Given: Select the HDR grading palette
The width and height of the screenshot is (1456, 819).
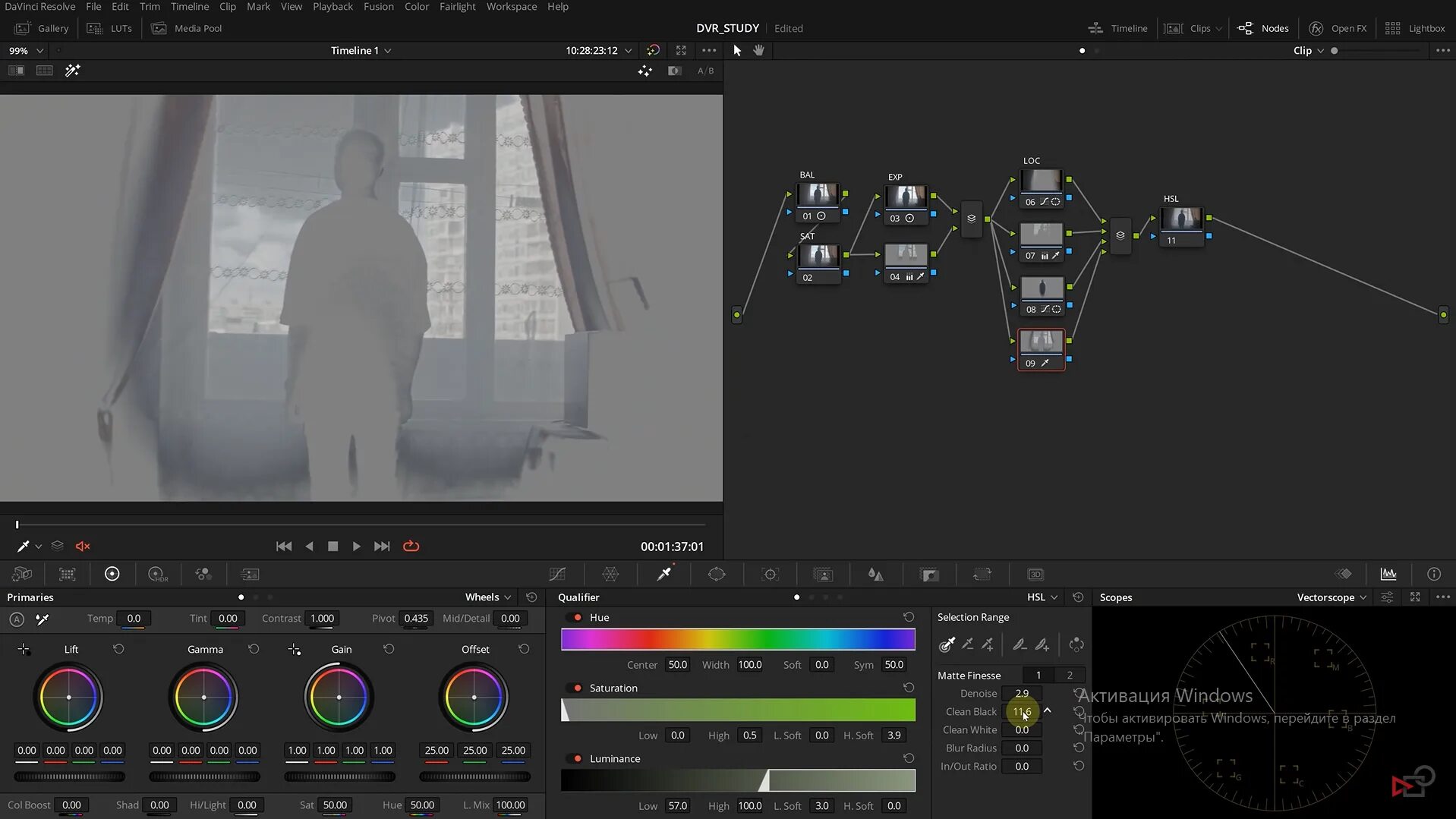Looking at the screenshot, I should pos(157,575).
